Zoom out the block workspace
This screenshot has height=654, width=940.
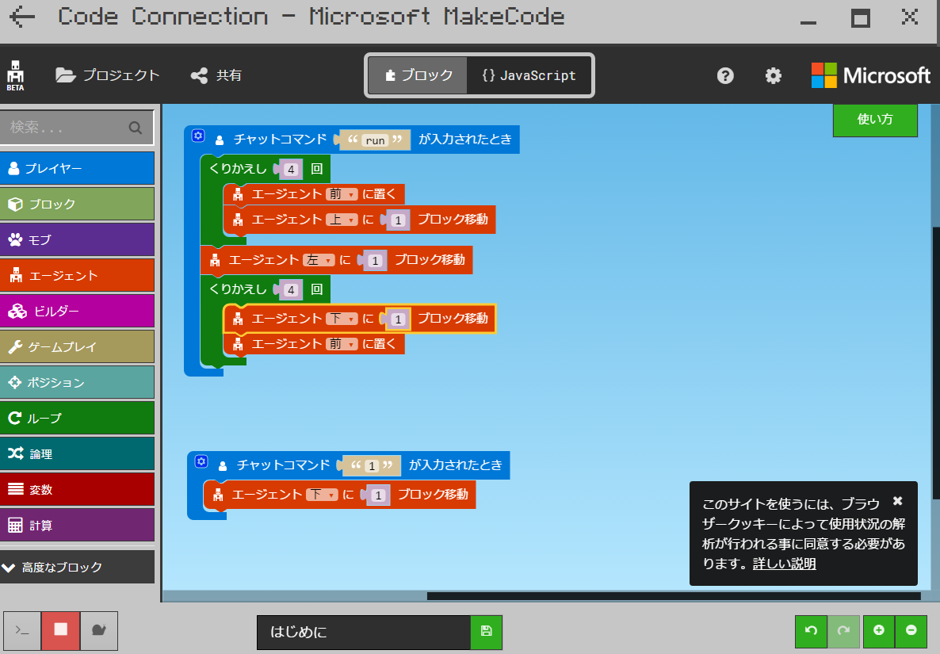[911, 631]
